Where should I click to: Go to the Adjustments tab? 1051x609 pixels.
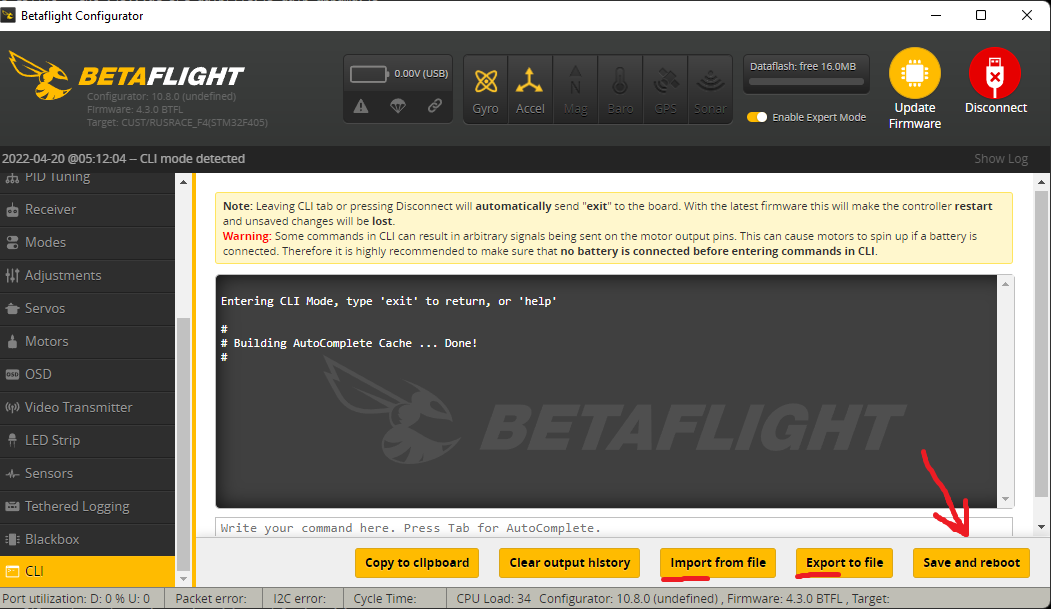87,275
